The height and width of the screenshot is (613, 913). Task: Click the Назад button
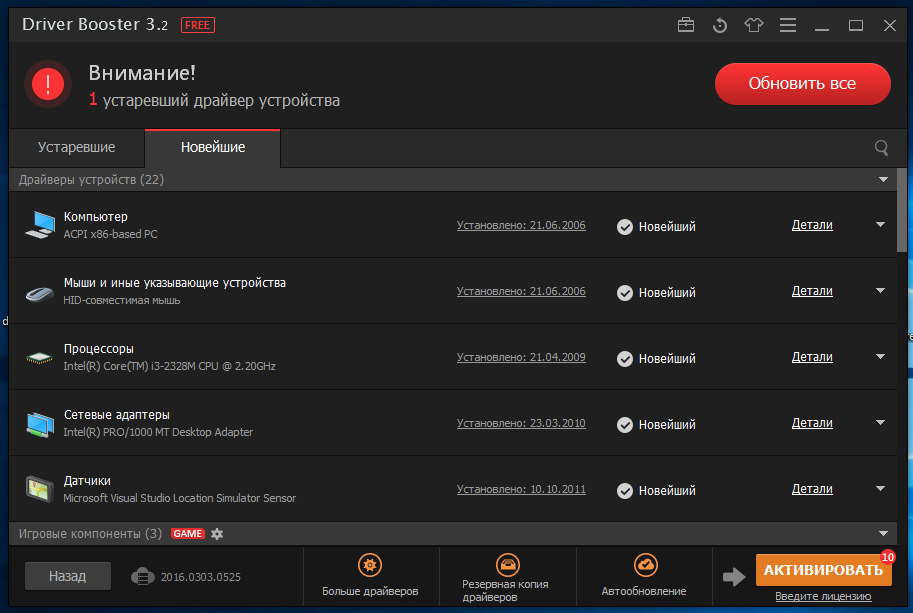(x=68, y=576)
